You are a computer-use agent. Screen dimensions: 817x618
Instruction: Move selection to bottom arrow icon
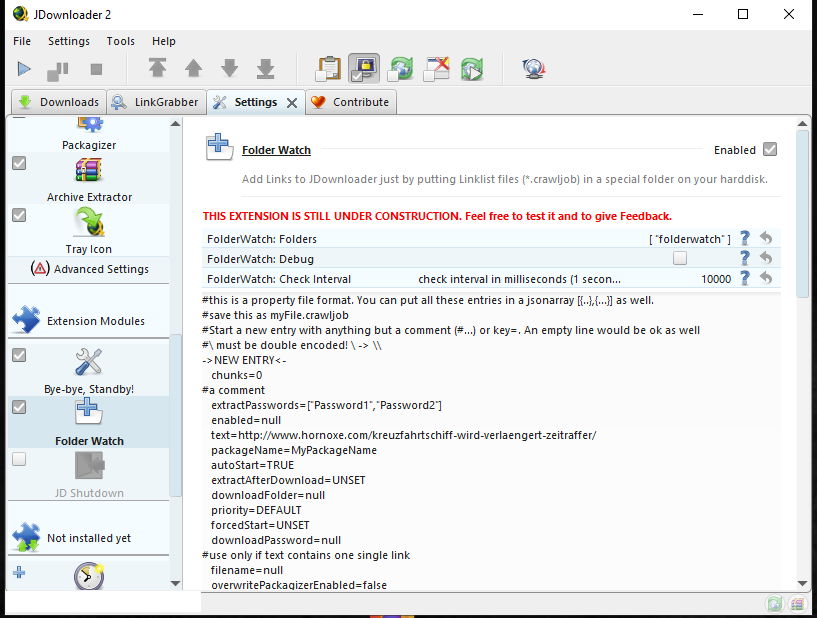click(x=266, y=68)
